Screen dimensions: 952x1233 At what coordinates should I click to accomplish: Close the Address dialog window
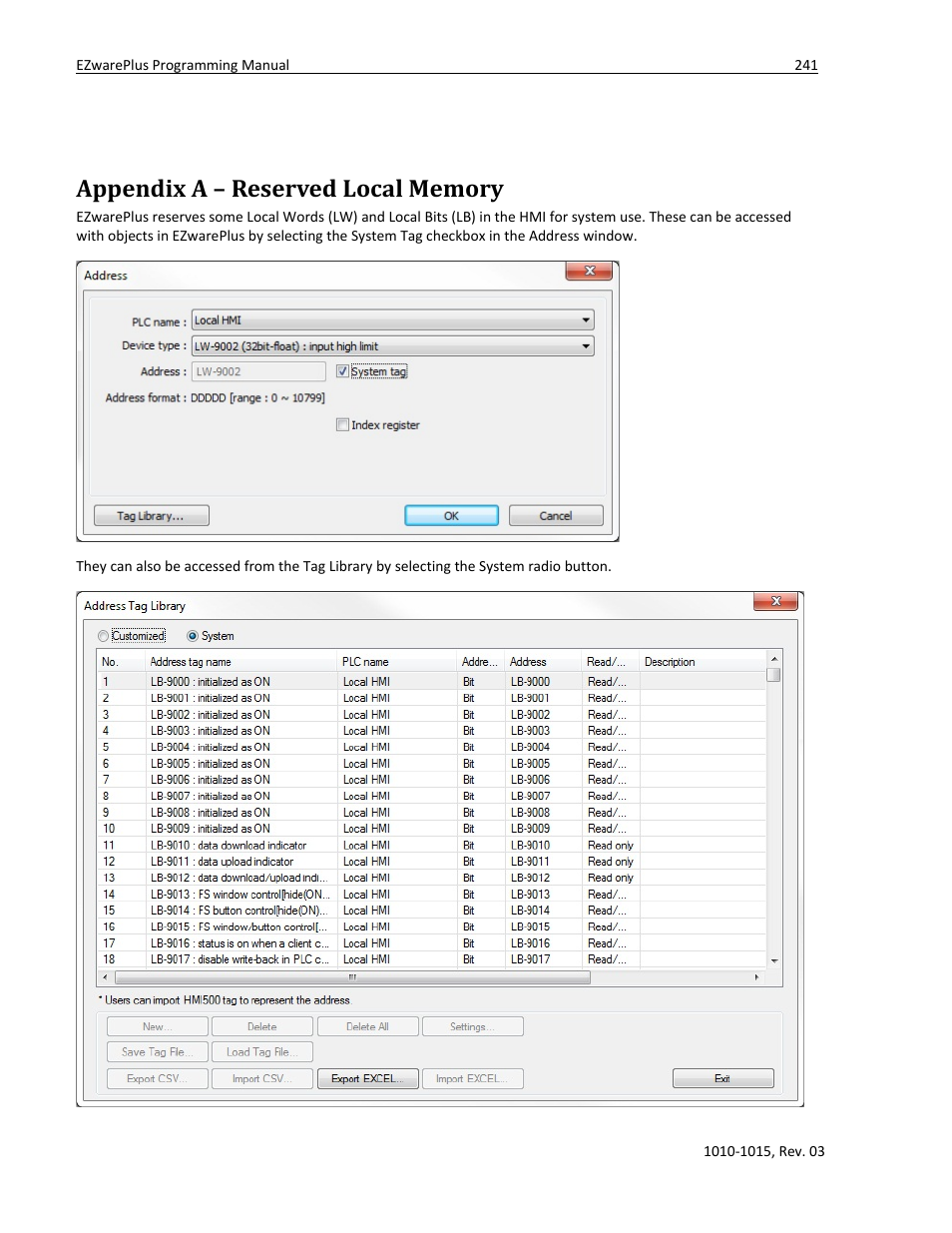589,271
